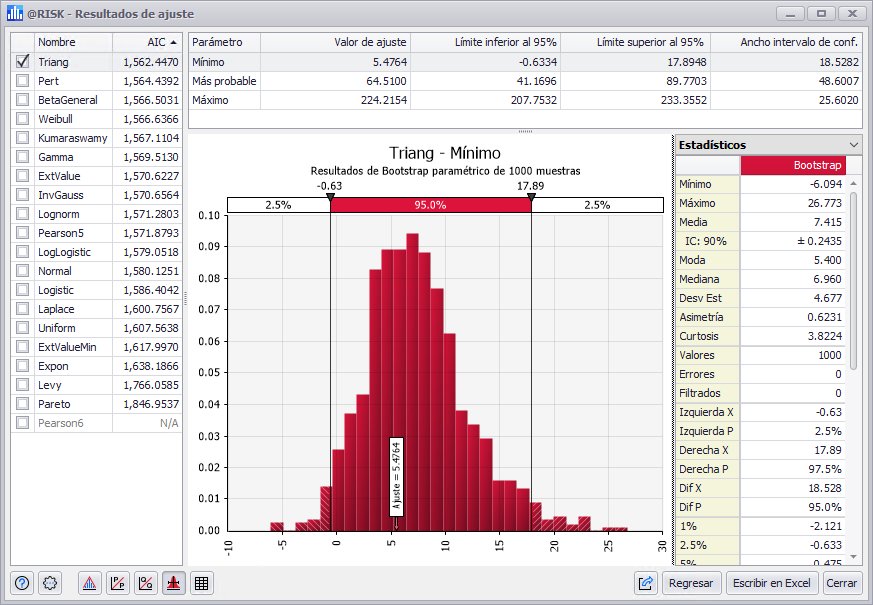Select the bootstrap histogram view icon
This screenshot has width=873, height=605.
click(x=173, y=583)
